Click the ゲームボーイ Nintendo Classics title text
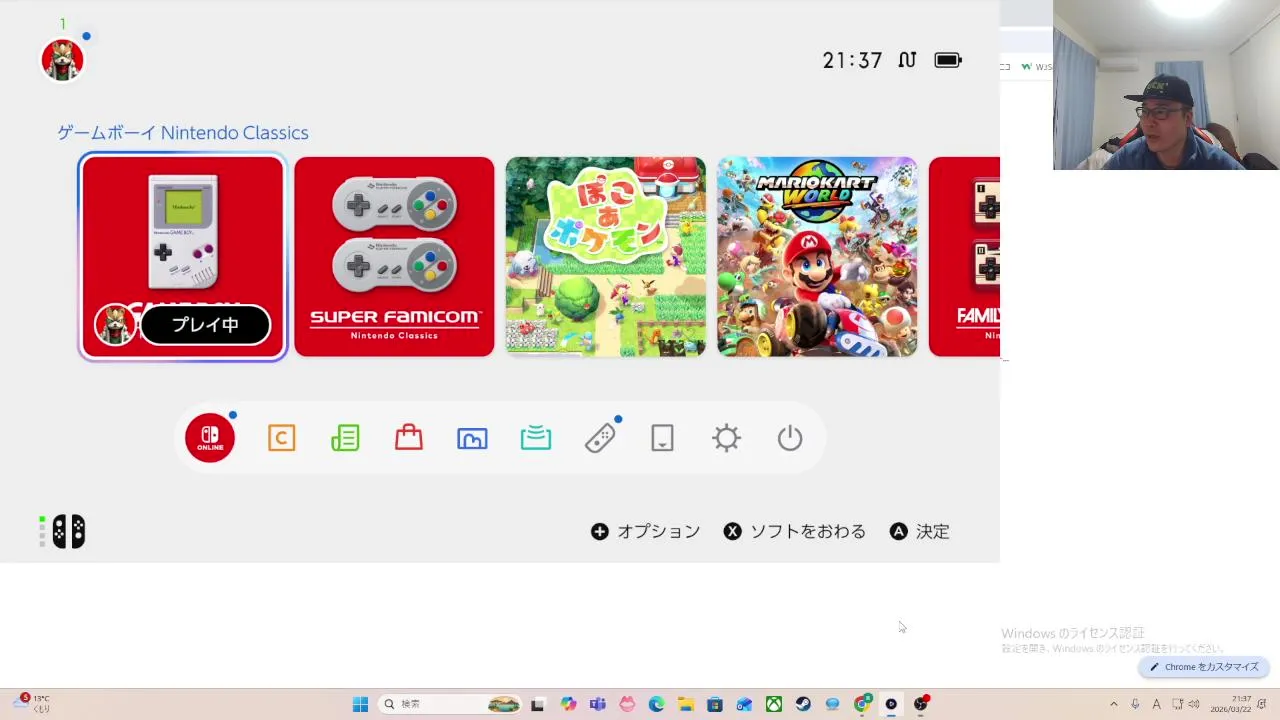Viewport: 1280px width, 720px height. coord(183,133)
